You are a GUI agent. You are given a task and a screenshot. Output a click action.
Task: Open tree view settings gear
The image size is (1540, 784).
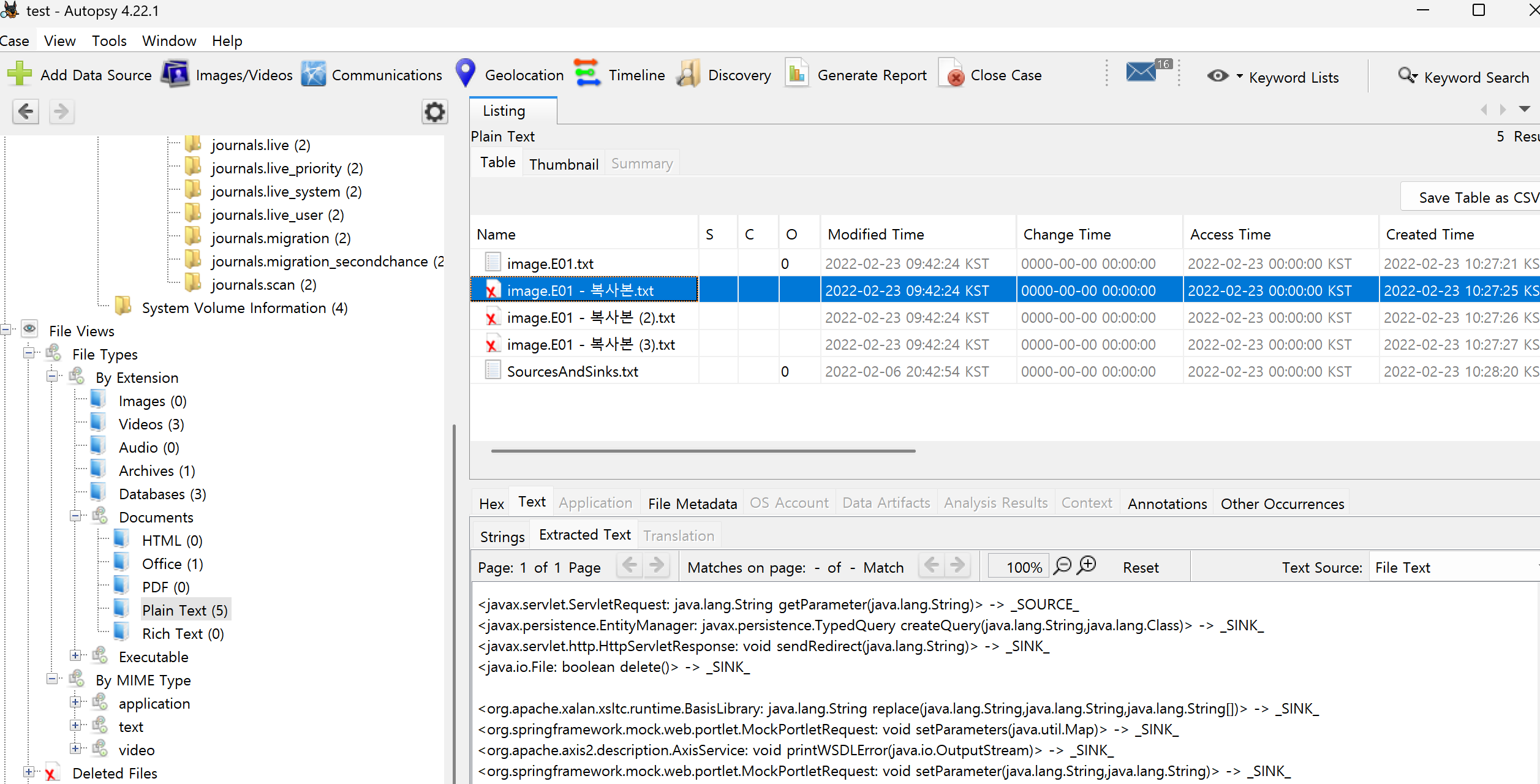pos(434,111)
